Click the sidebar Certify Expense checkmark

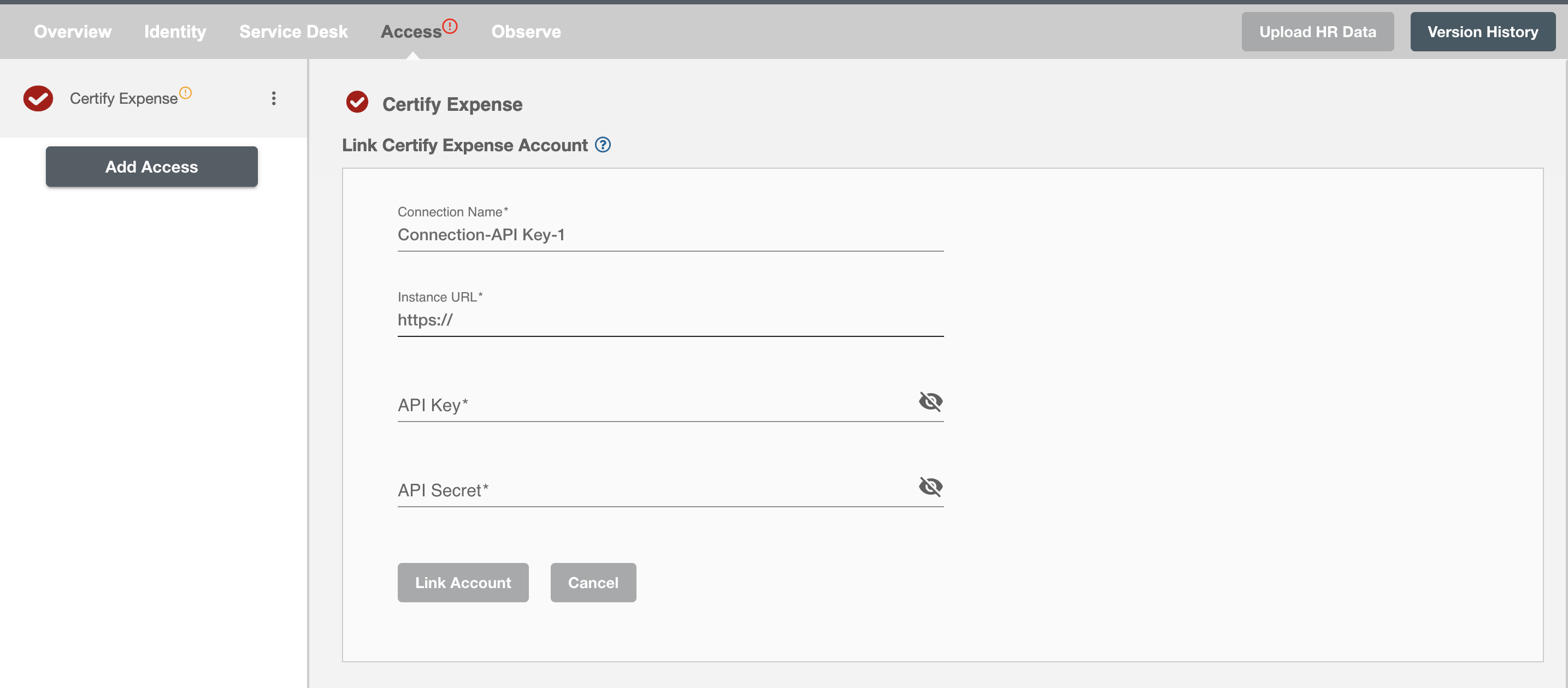pos(39,97)
